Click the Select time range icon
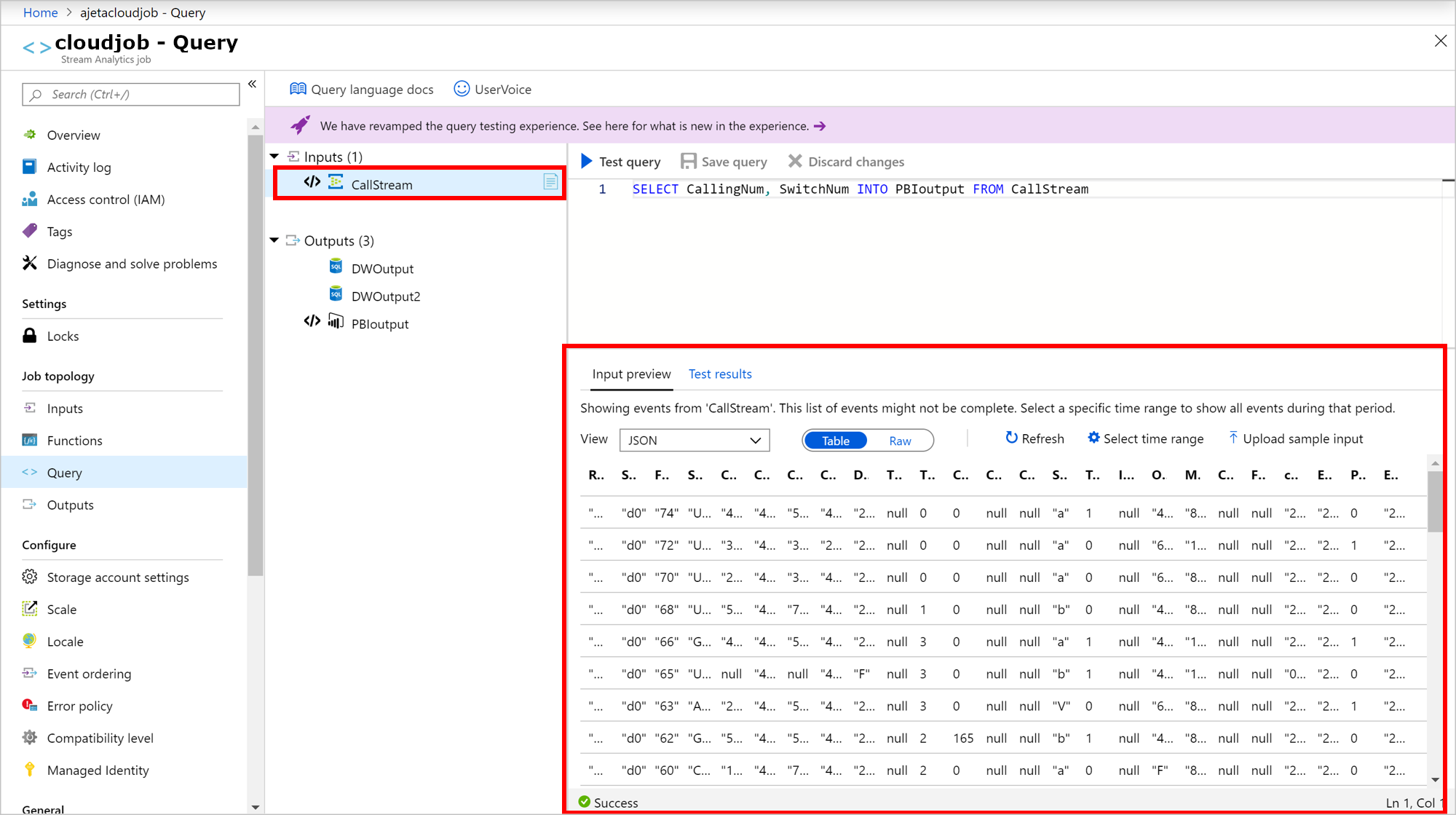 pyautogui.click(x=1093, y=438)
